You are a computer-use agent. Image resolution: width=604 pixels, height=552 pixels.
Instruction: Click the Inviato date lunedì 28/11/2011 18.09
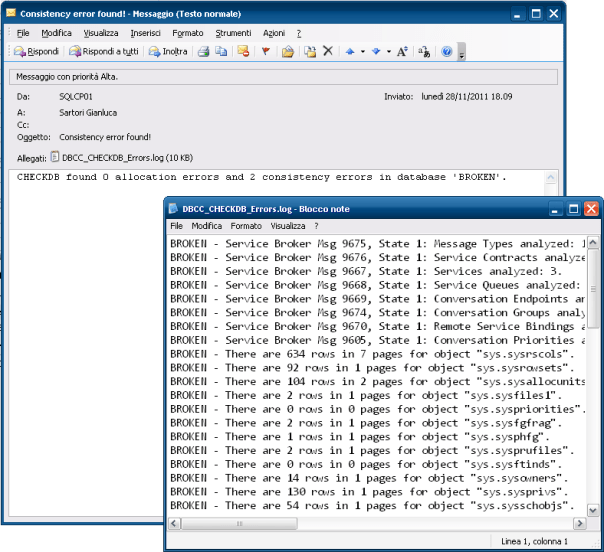466,96
